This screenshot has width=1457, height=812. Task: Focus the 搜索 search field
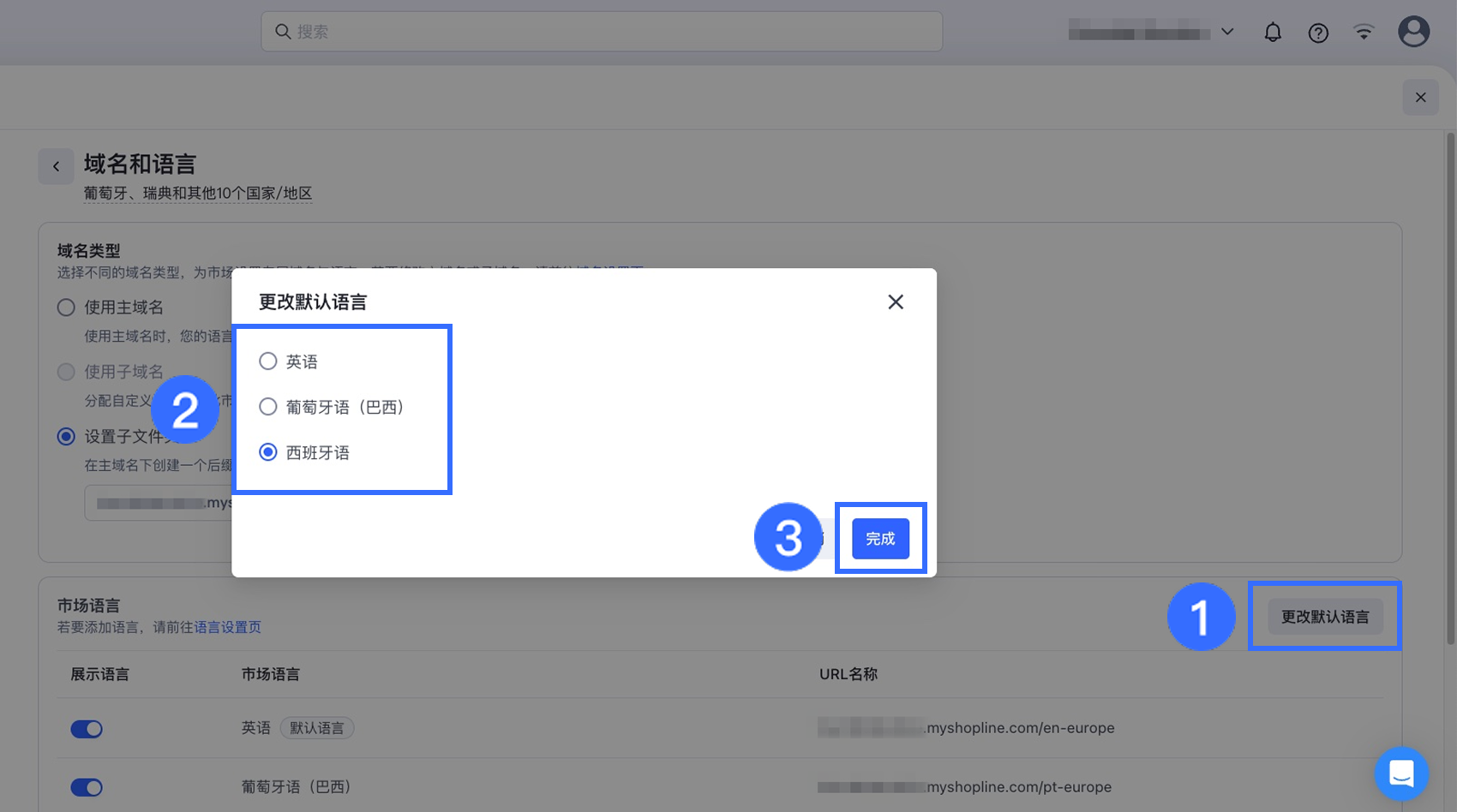tap(602, 32)
